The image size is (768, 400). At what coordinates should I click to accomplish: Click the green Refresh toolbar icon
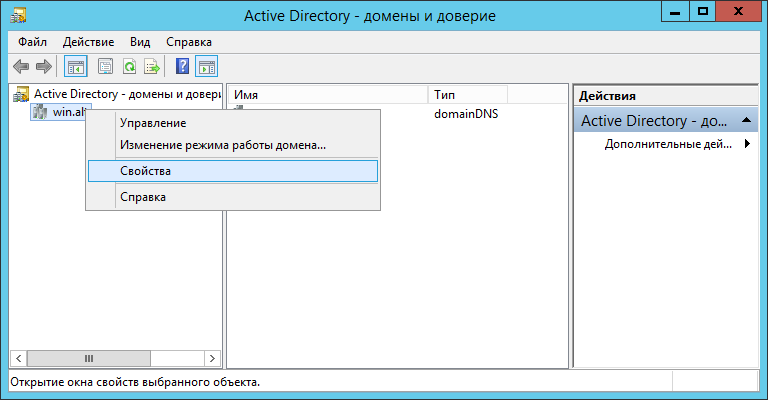[129, 67]
